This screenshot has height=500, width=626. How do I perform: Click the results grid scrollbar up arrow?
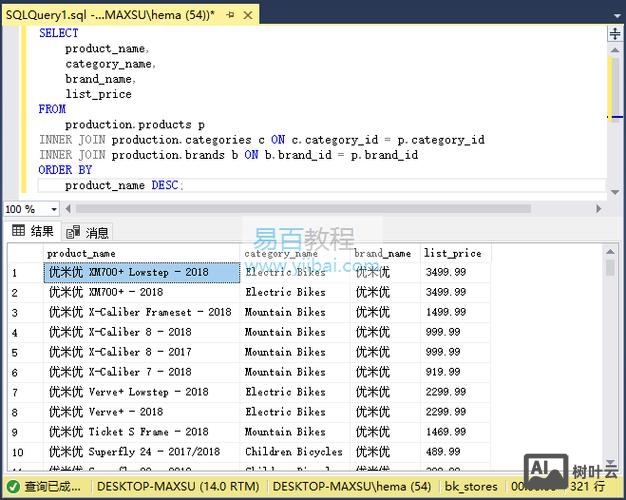[610, 252]
